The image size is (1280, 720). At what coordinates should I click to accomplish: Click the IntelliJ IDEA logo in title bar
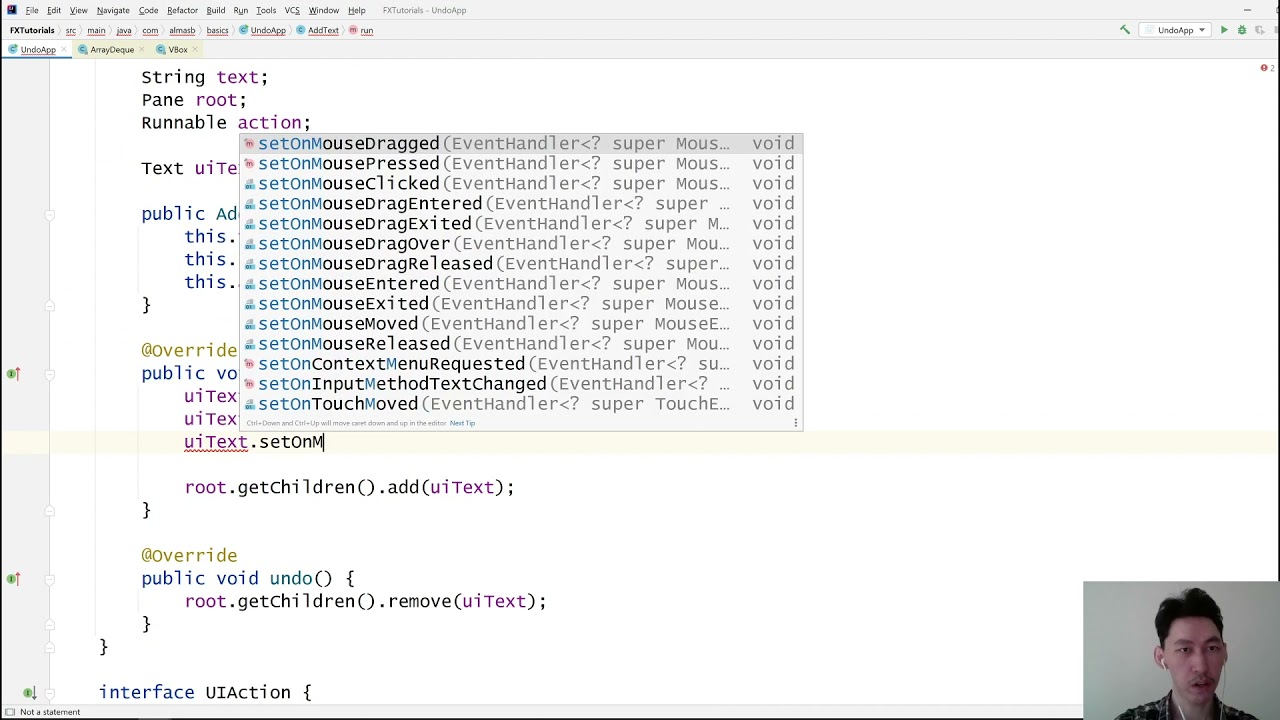pos(11,10)
